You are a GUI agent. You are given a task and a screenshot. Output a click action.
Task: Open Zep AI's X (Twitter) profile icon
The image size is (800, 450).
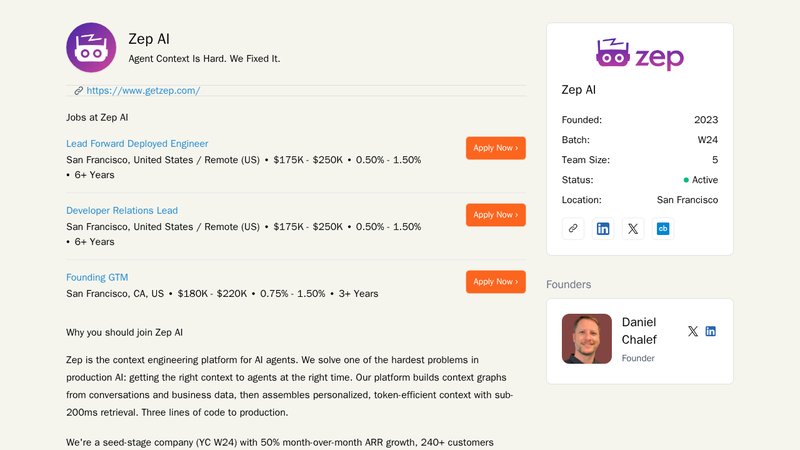pyautogui.click(x=633, y=228)
